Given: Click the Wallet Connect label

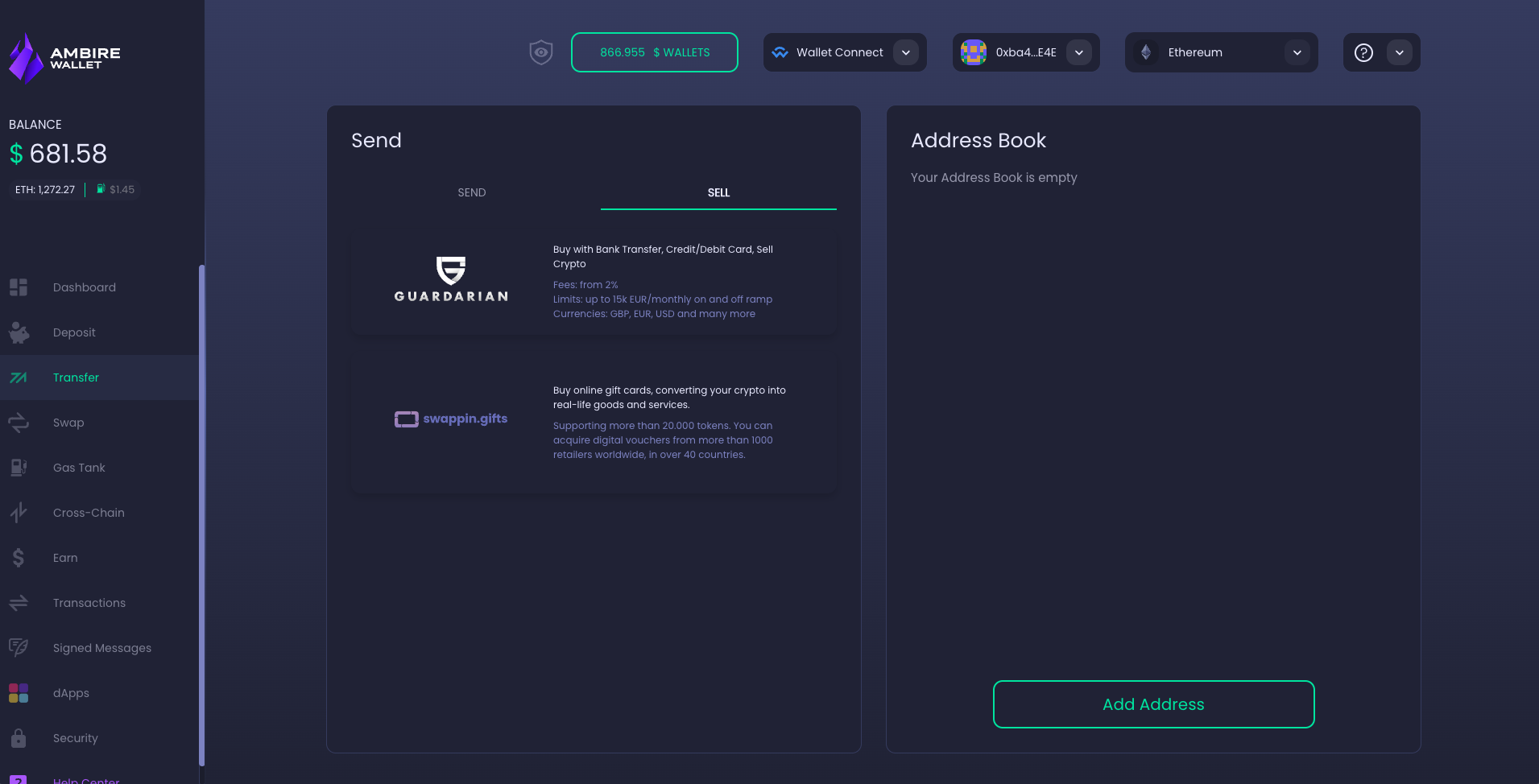Looking at the screenshot, I should click(840, 52).
